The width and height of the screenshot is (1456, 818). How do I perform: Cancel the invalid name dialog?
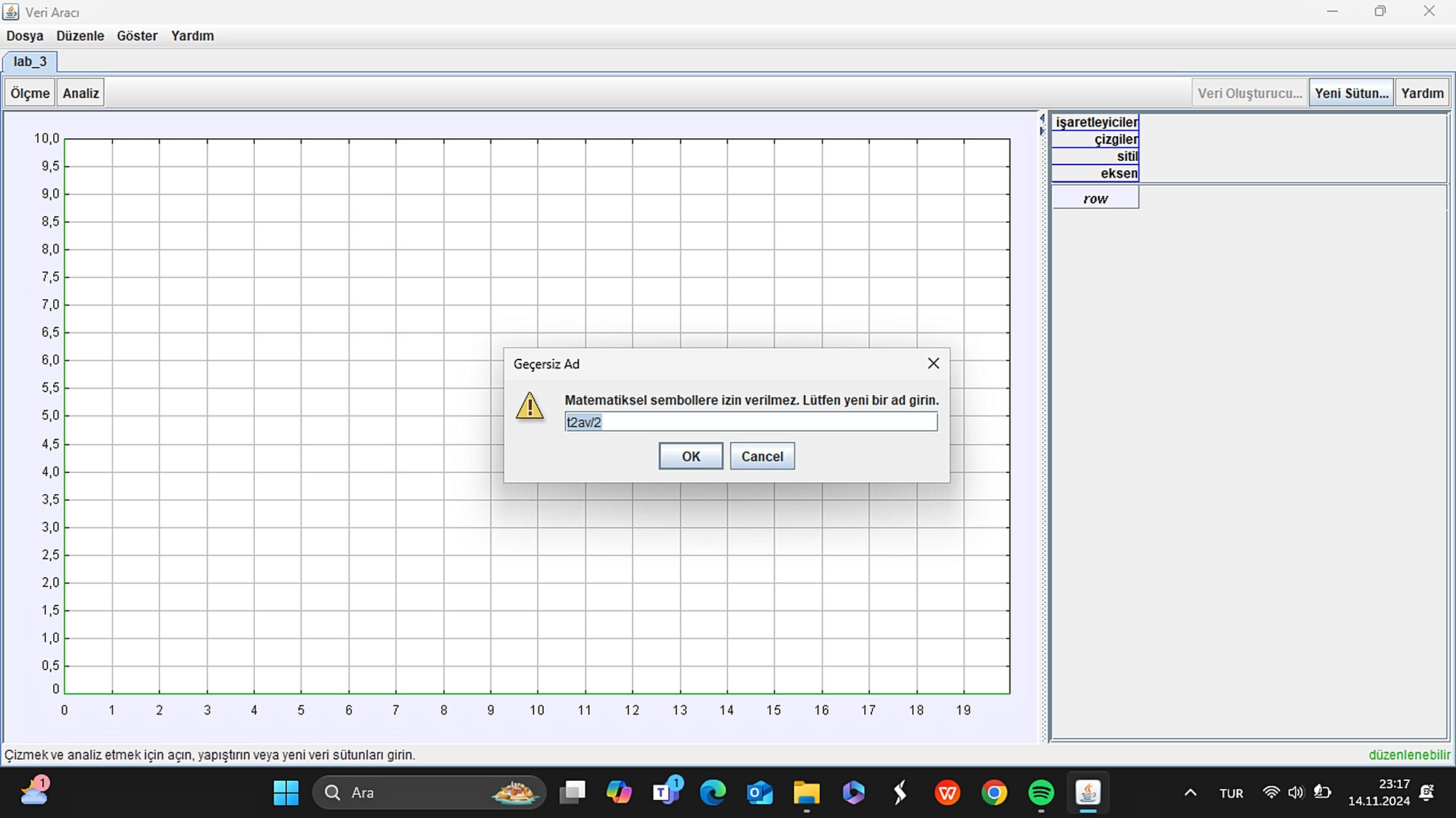click(x=761, y=456)
